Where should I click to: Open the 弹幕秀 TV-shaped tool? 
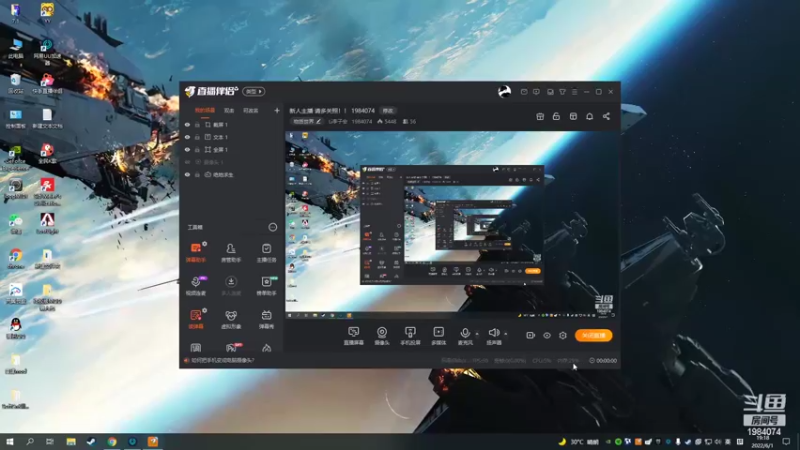(x=266, y=319)
